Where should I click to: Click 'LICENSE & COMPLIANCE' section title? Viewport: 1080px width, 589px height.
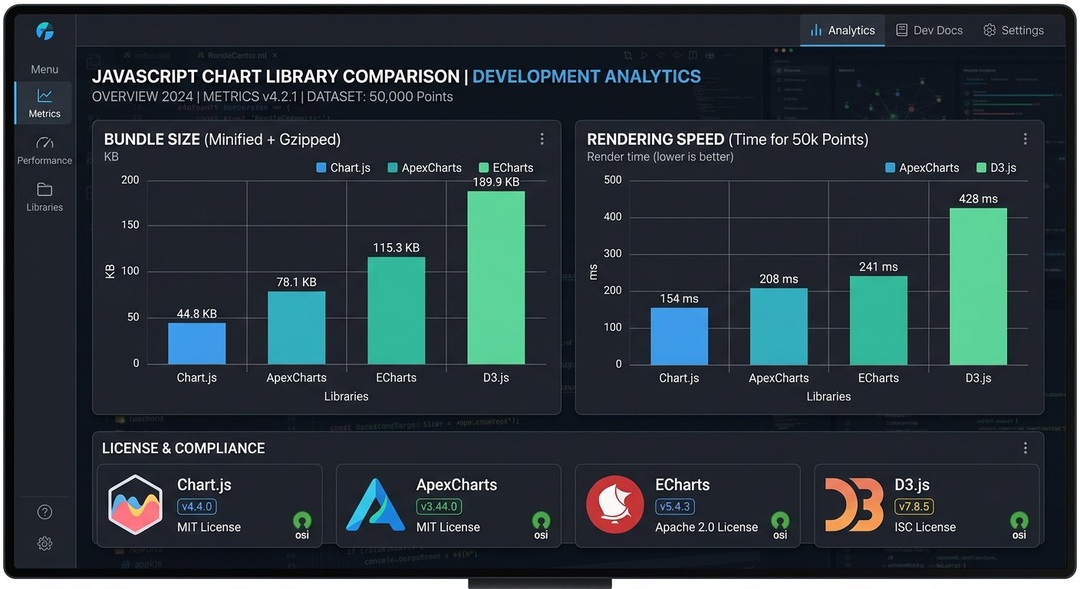point(183,448)
